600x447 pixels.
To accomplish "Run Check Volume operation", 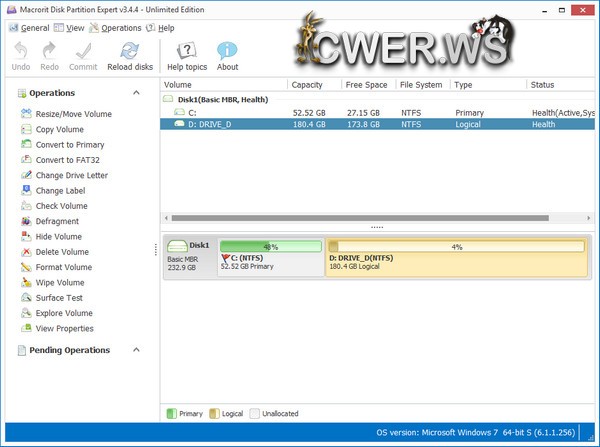I will click(x=54, y=206).
